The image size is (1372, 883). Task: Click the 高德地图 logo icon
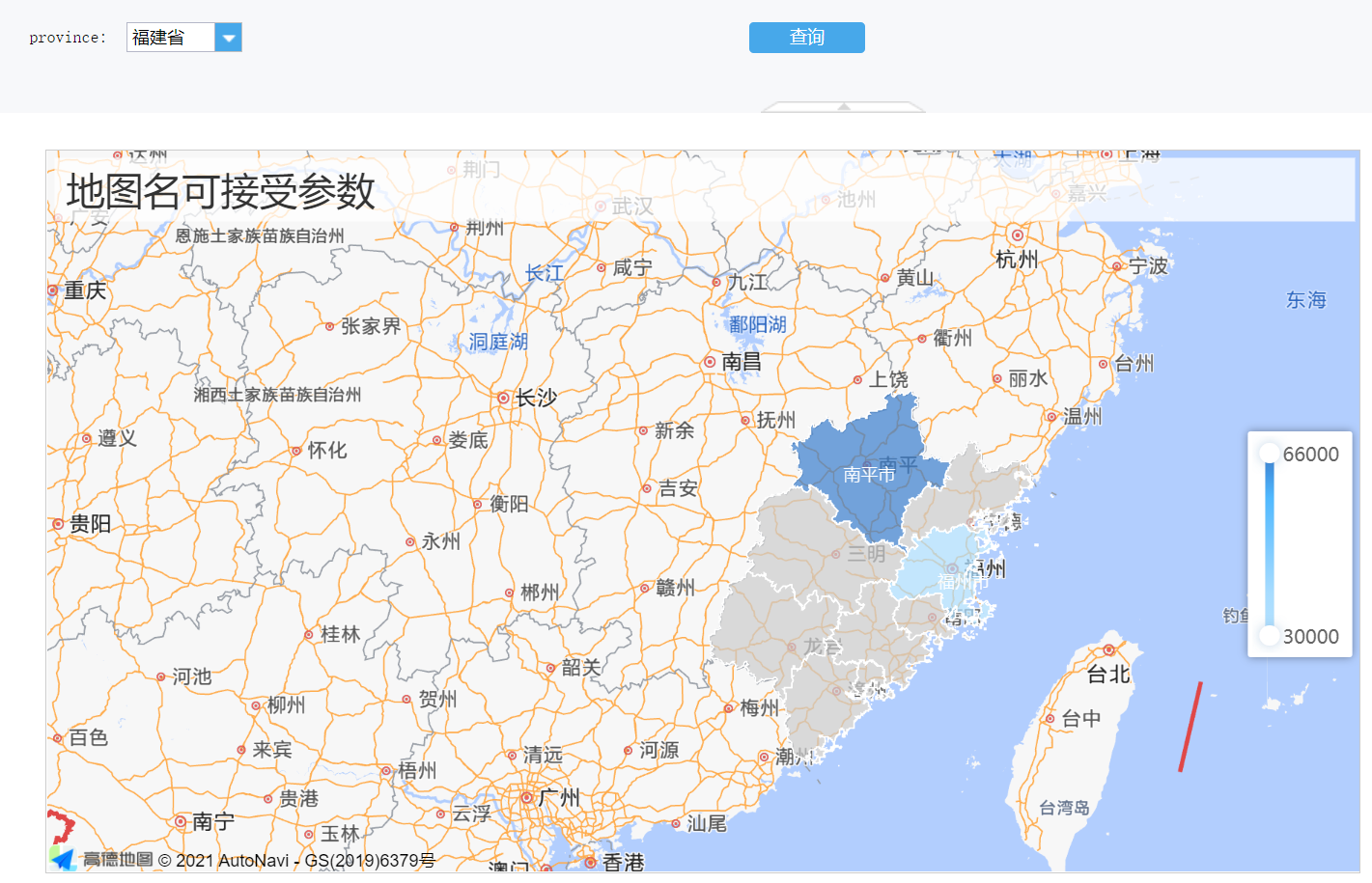coord(64,858)
